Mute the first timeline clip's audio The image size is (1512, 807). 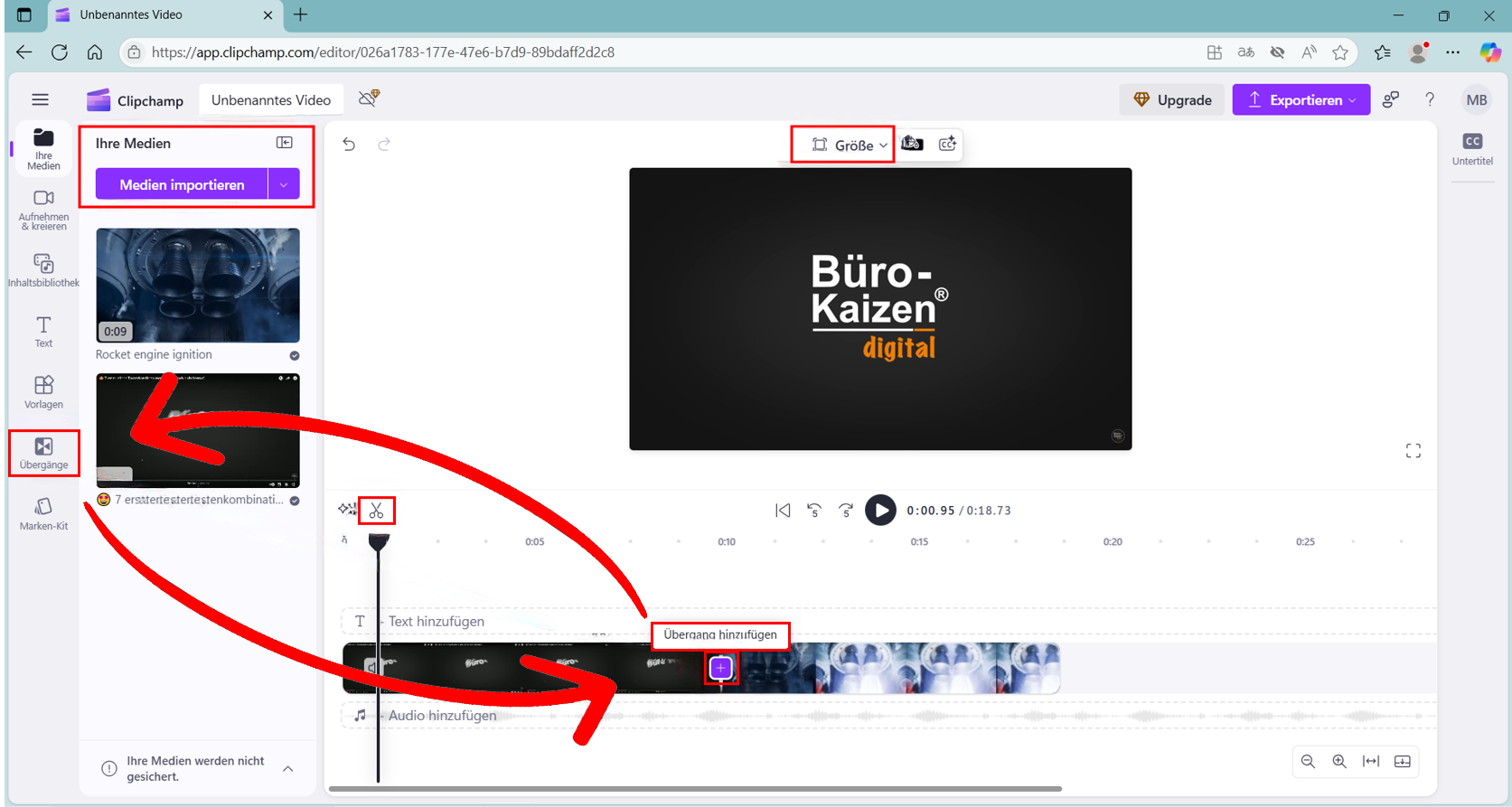coord(371,667)
